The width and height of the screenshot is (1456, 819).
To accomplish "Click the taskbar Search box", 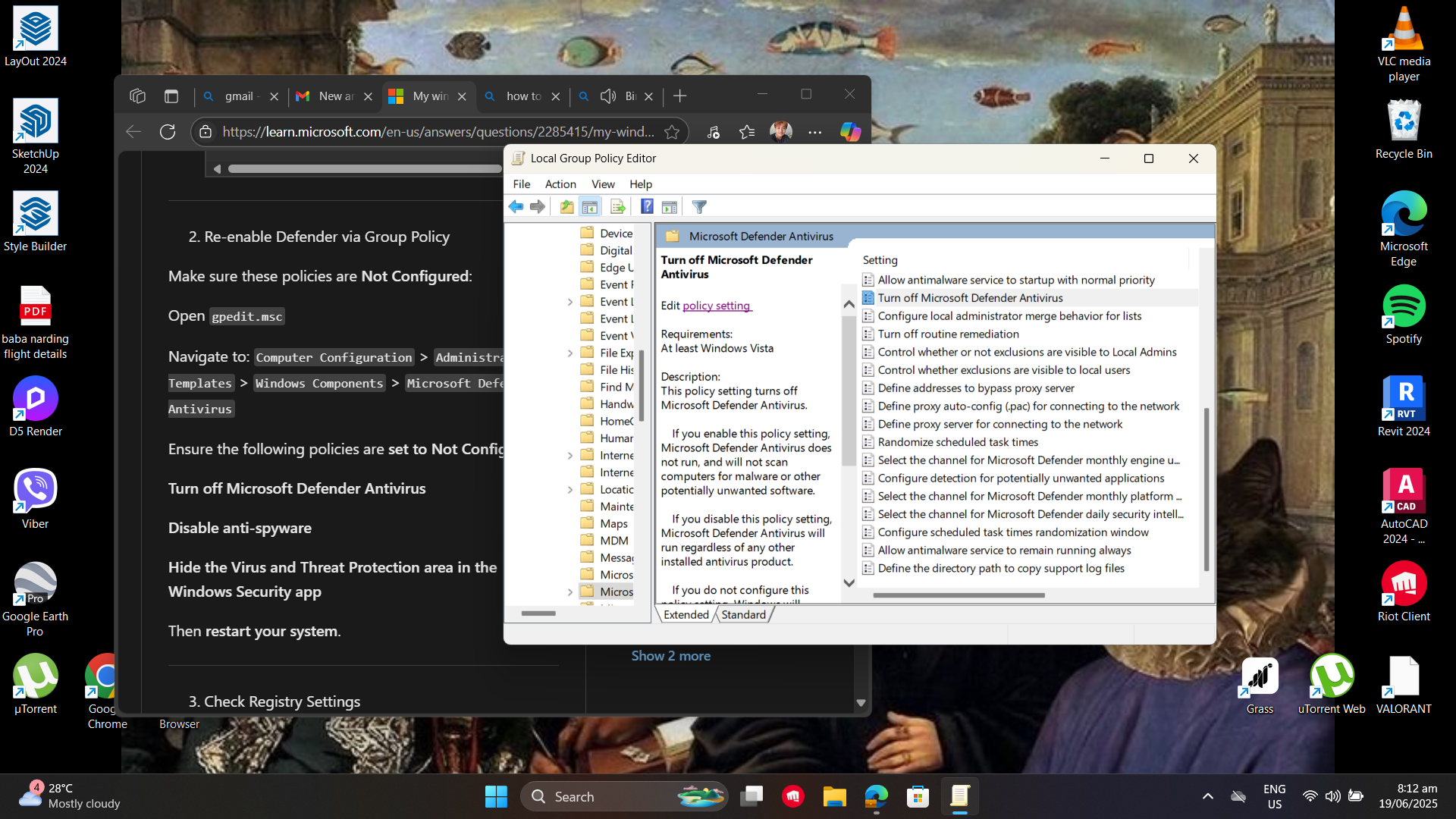I will [623, 796].
